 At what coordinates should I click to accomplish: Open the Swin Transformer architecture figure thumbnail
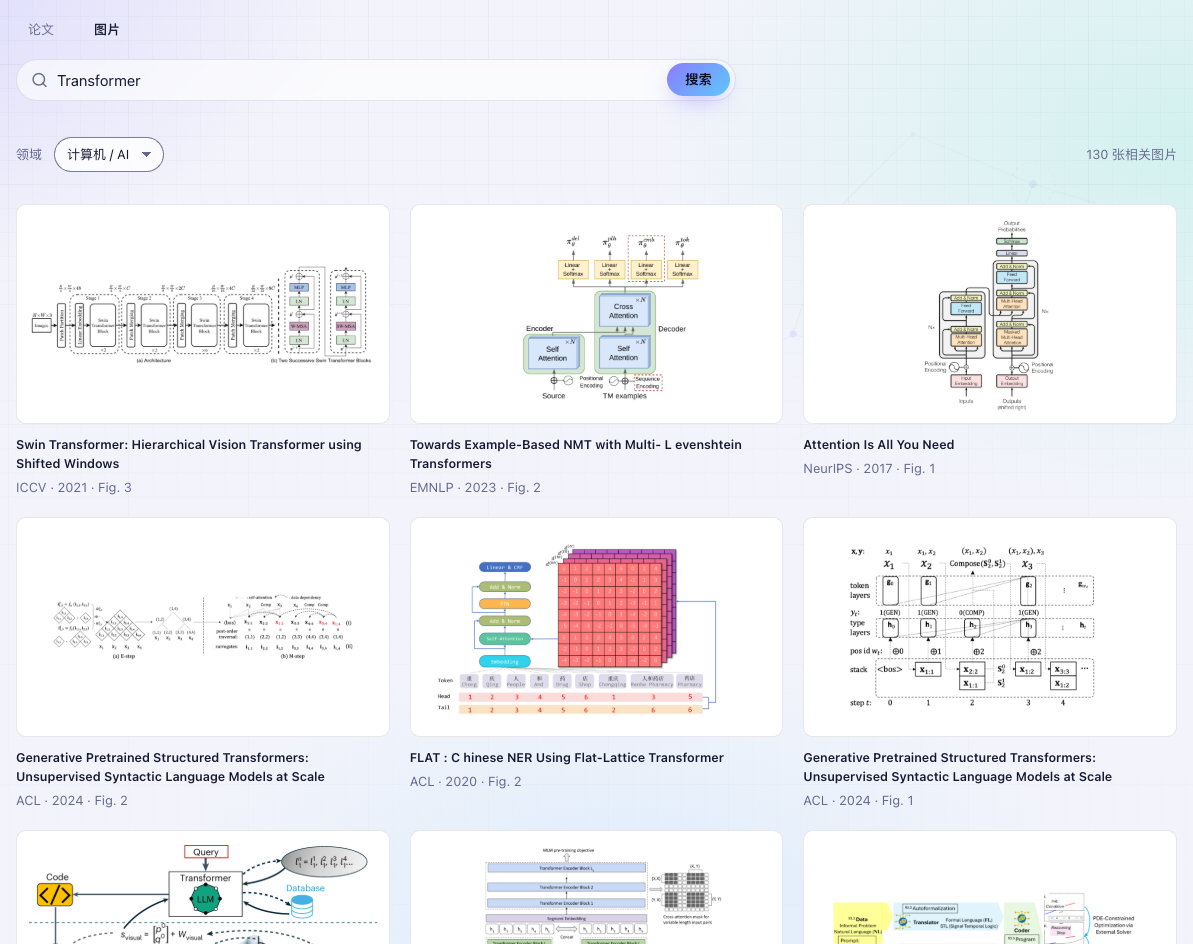tap(203, 314)
